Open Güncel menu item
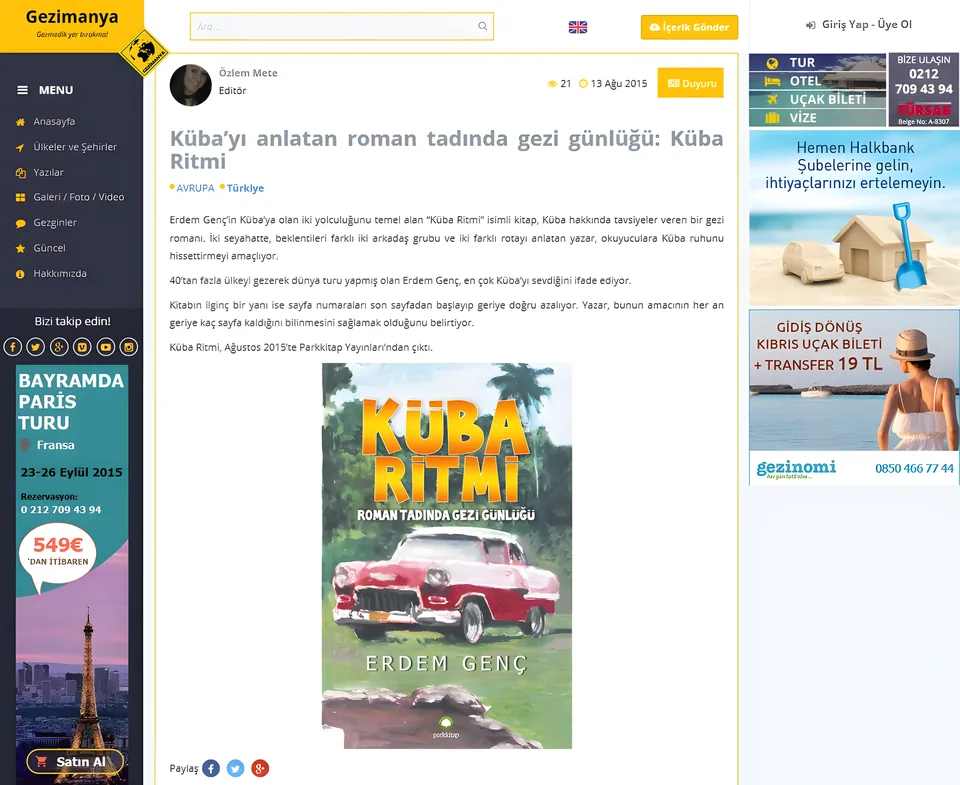Screen dimensions: 960x785 click(x=49, y=248)
